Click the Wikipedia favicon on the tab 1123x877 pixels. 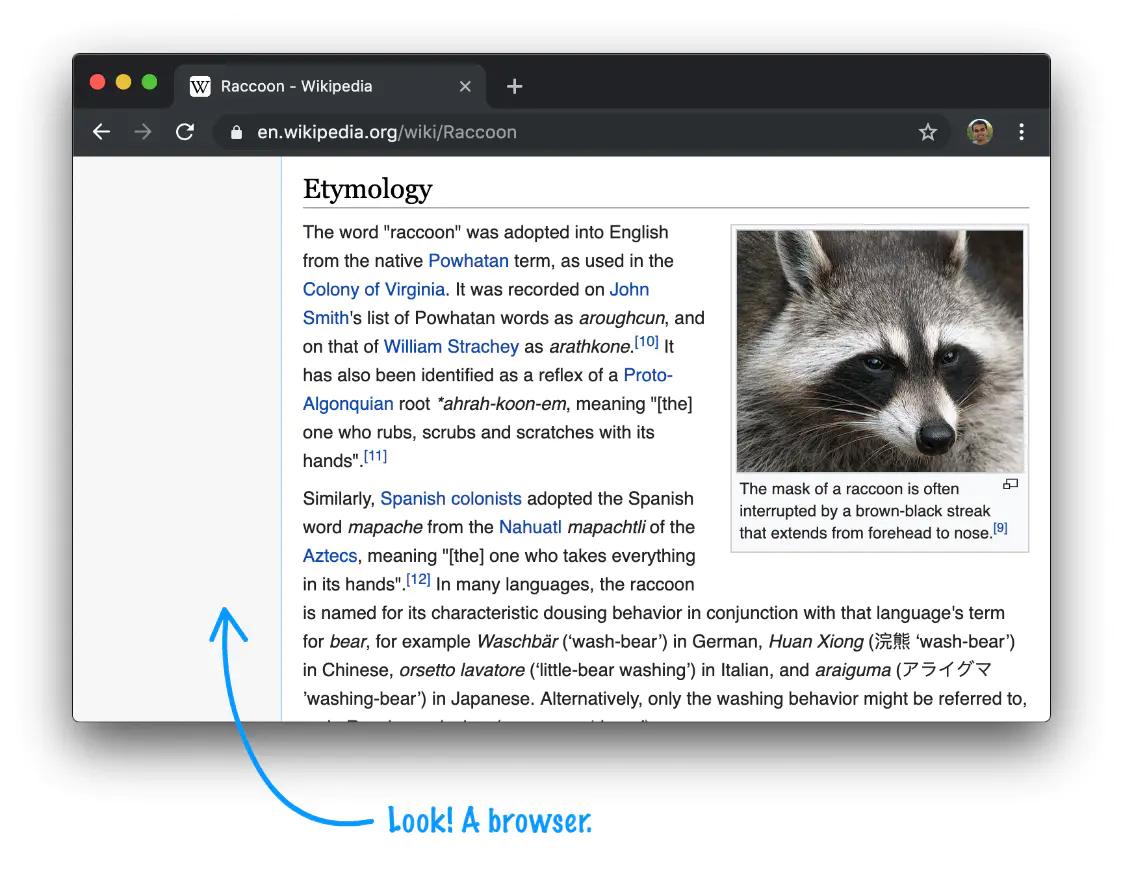pos(200,86)
